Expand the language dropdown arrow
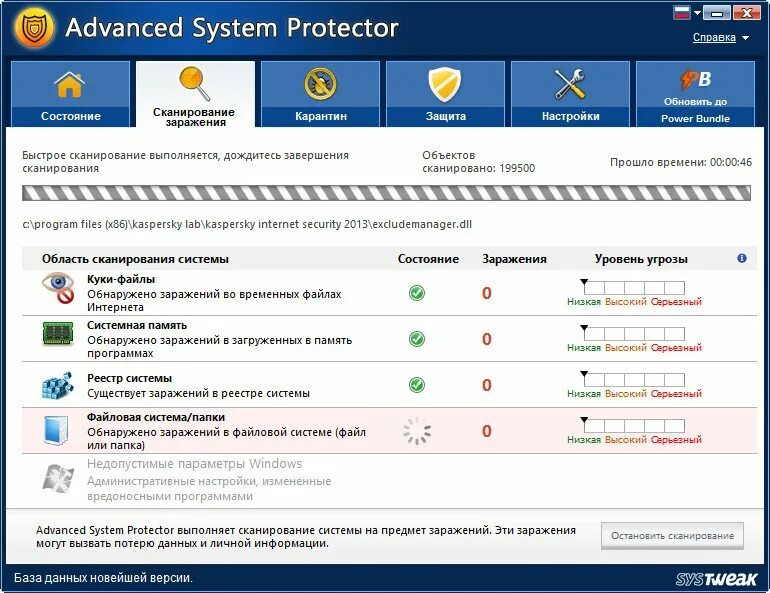This screenshot has width=770, height=593. pyautogui.click(x=697, y=13)
